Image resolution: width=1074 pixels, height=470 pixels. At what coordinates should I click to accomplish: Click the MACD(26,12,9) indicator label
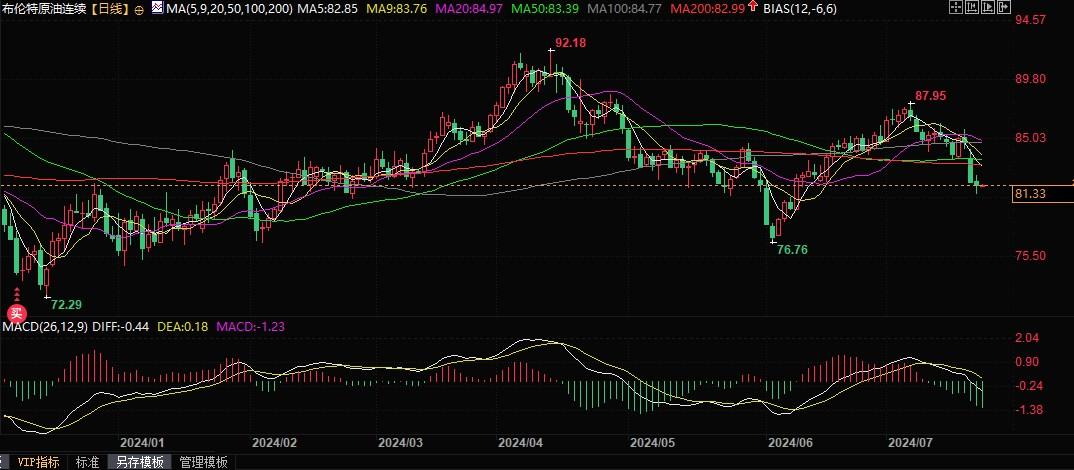[45, 327]
